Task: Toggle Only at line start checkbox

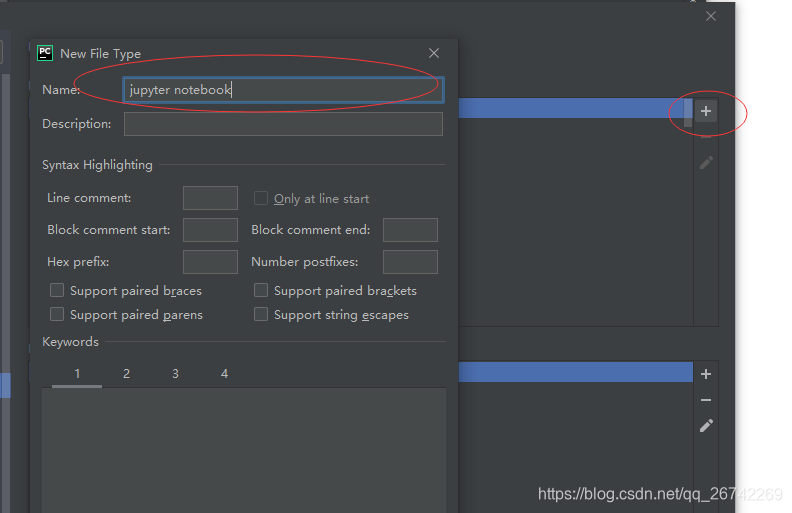Action: [261, 198]
